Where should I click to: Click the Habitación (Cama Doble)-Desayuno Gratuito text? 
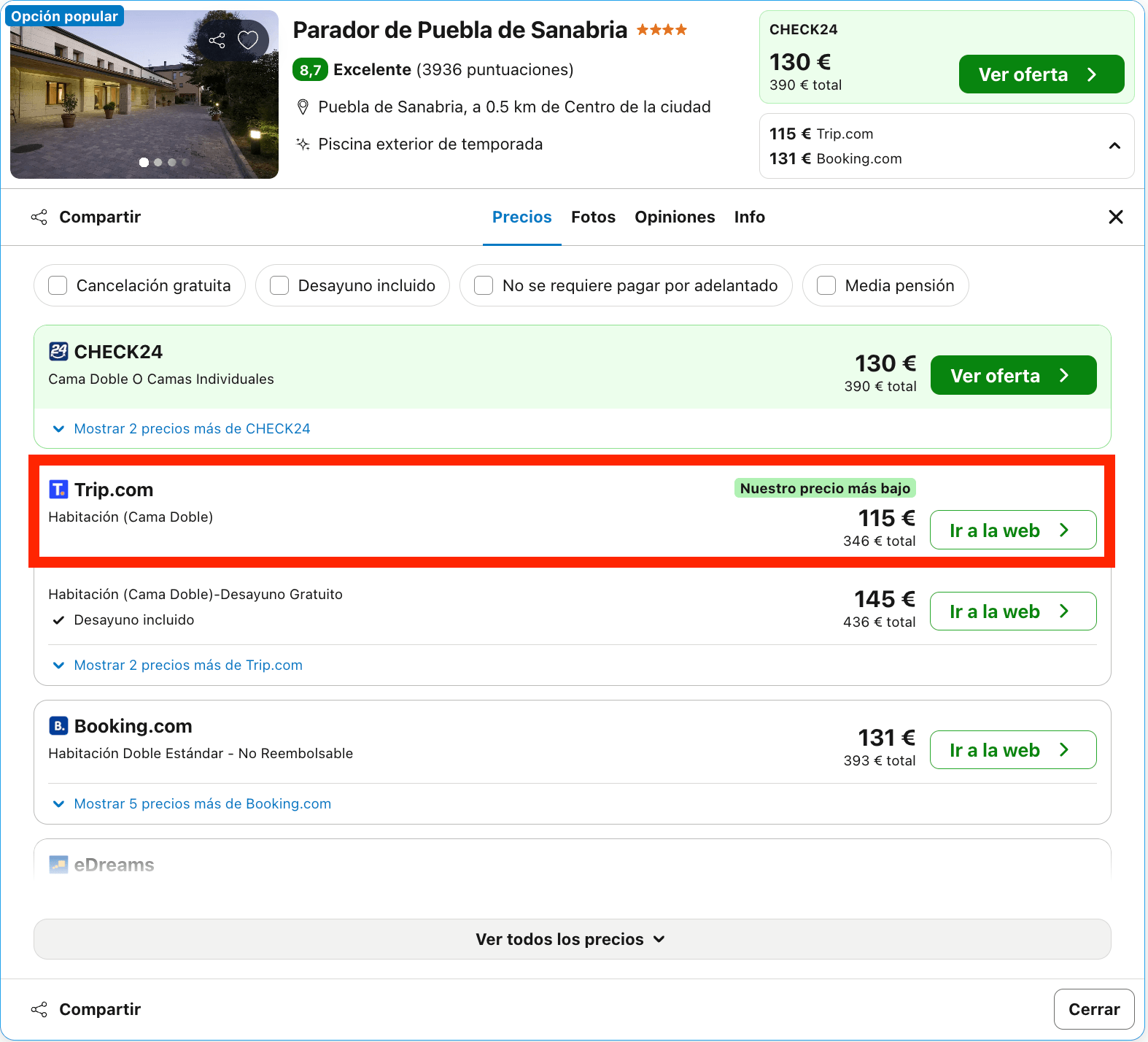pos(195,594)
